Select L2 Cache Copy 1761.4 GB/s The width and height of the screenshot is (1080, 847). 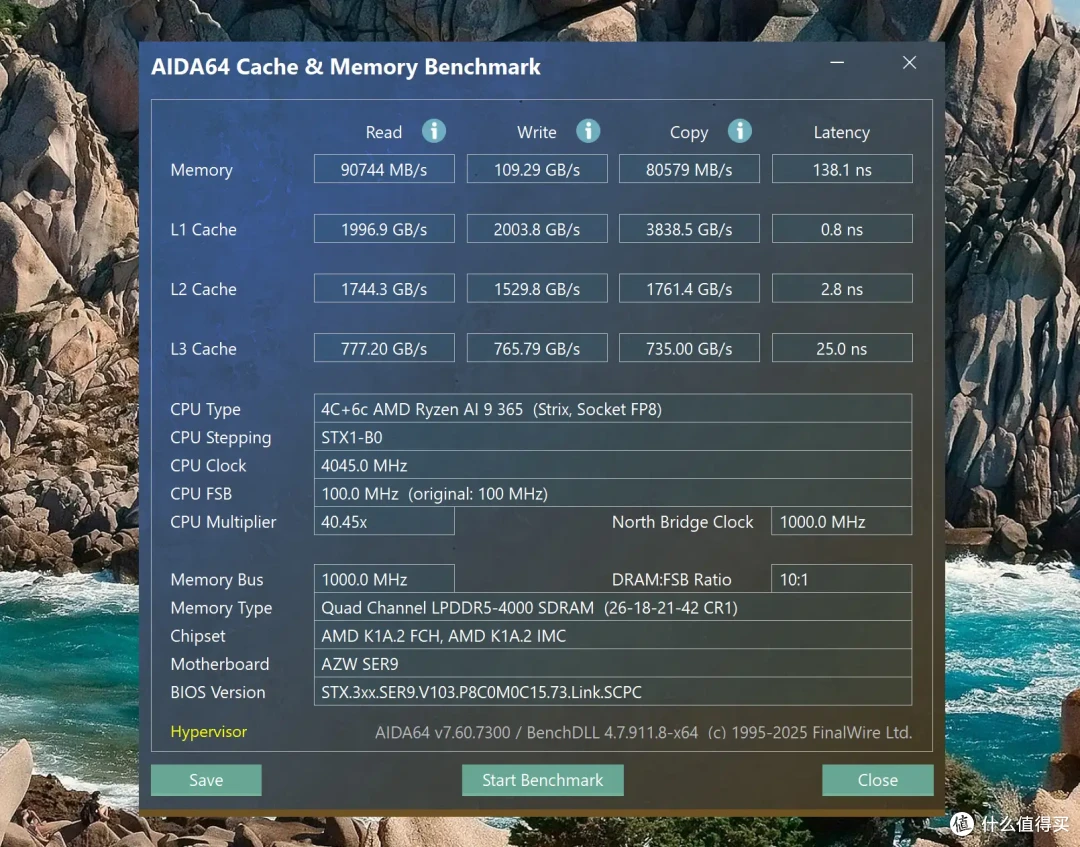click(x=689, y=289)
